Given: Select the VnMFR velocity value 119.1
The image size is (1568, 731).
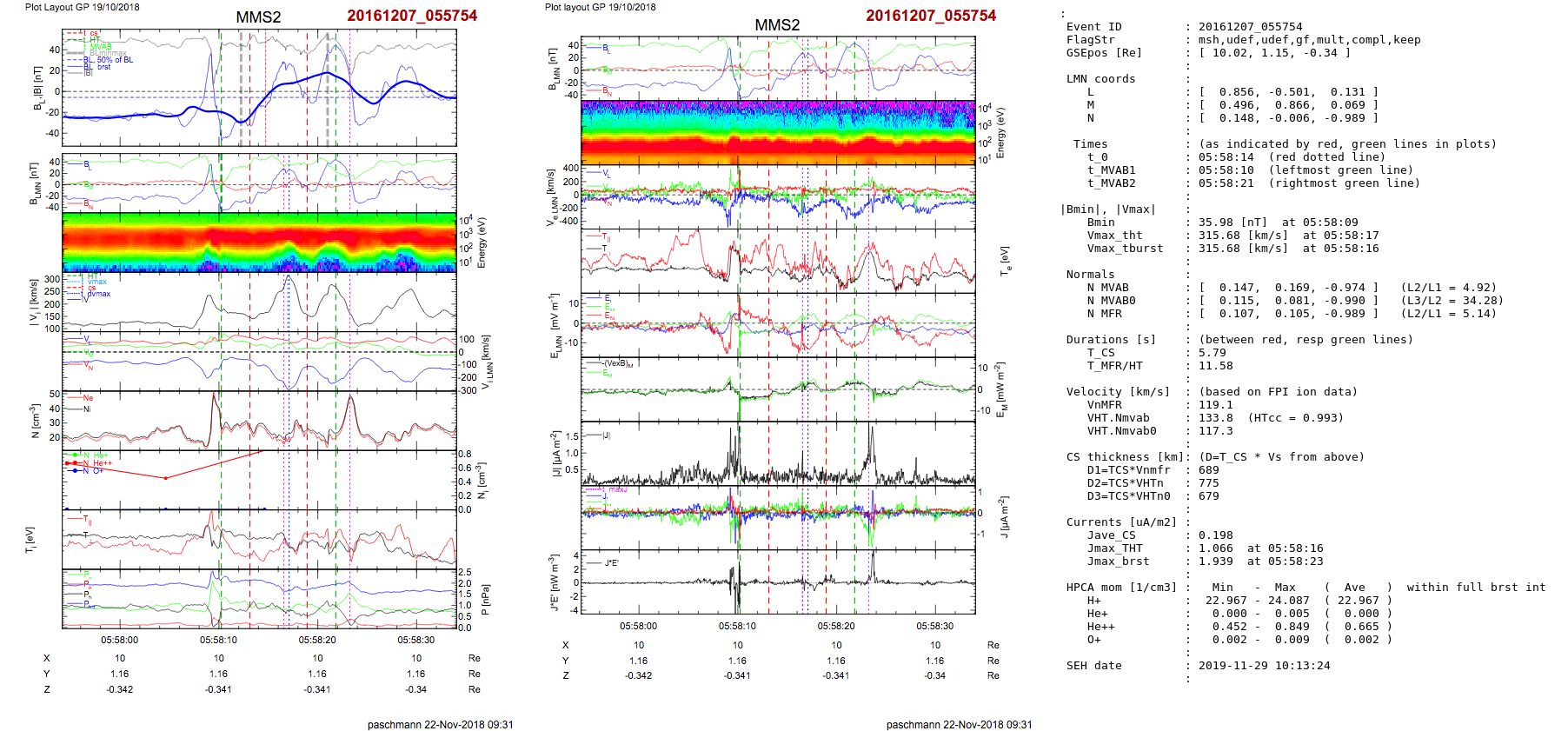Looking at the screenshot, I should pos(1215,405).
